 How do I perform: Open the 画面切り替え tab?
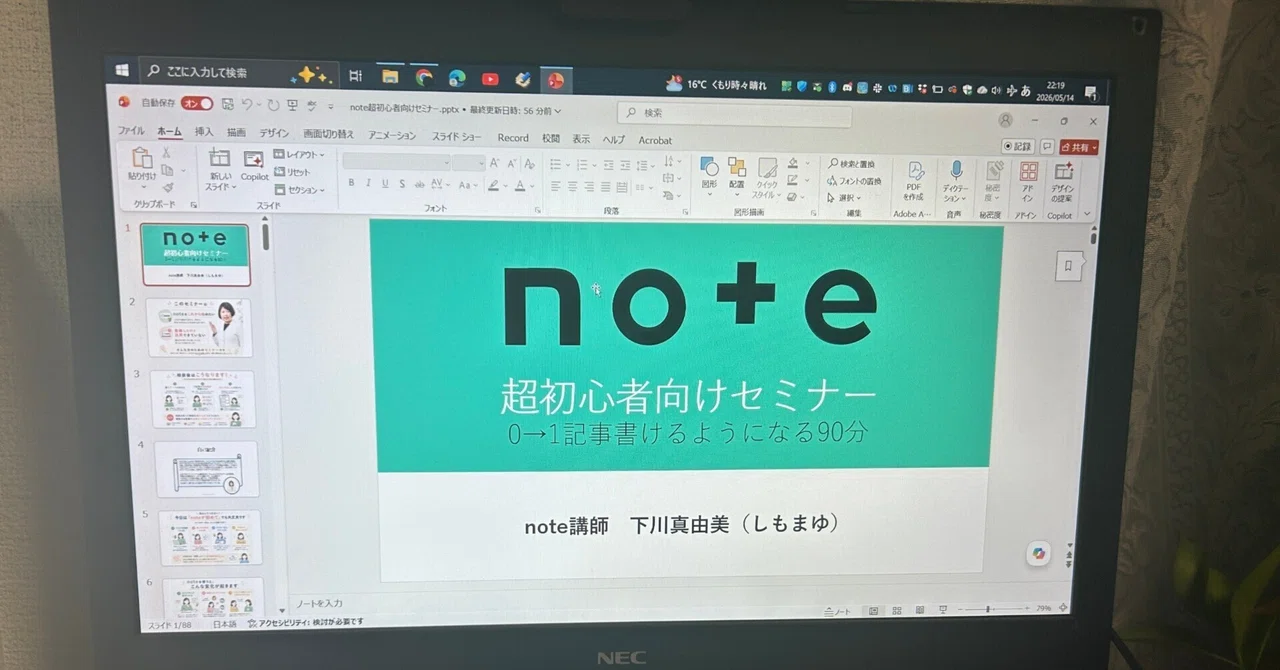329,135
